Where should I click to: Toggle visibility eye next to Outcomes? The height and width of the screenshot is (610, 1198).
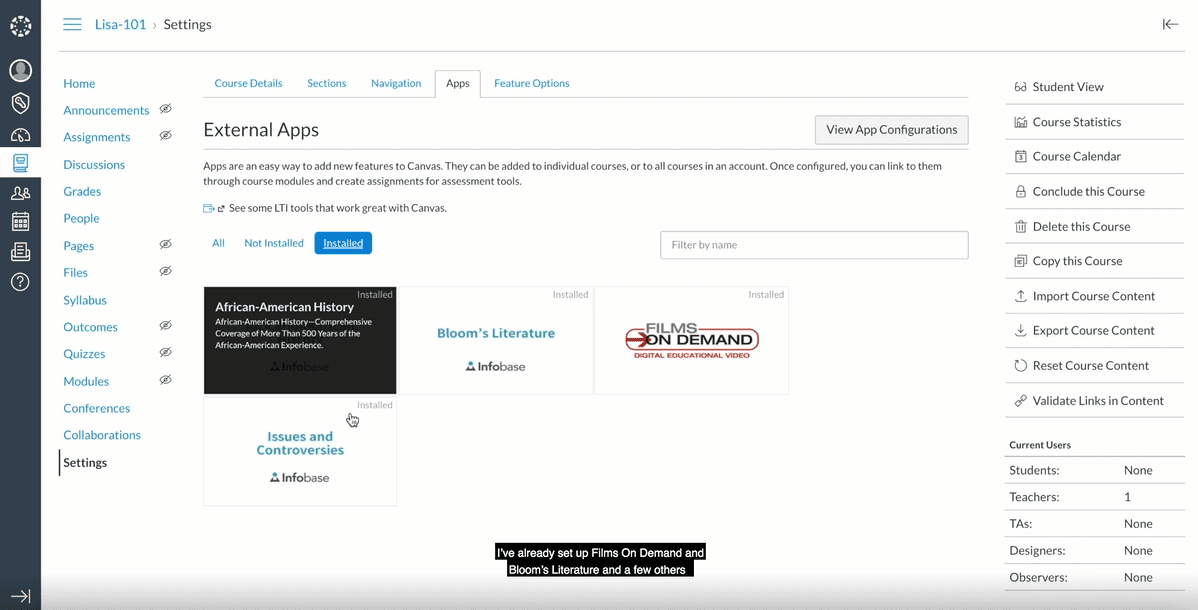click(165, 326)
